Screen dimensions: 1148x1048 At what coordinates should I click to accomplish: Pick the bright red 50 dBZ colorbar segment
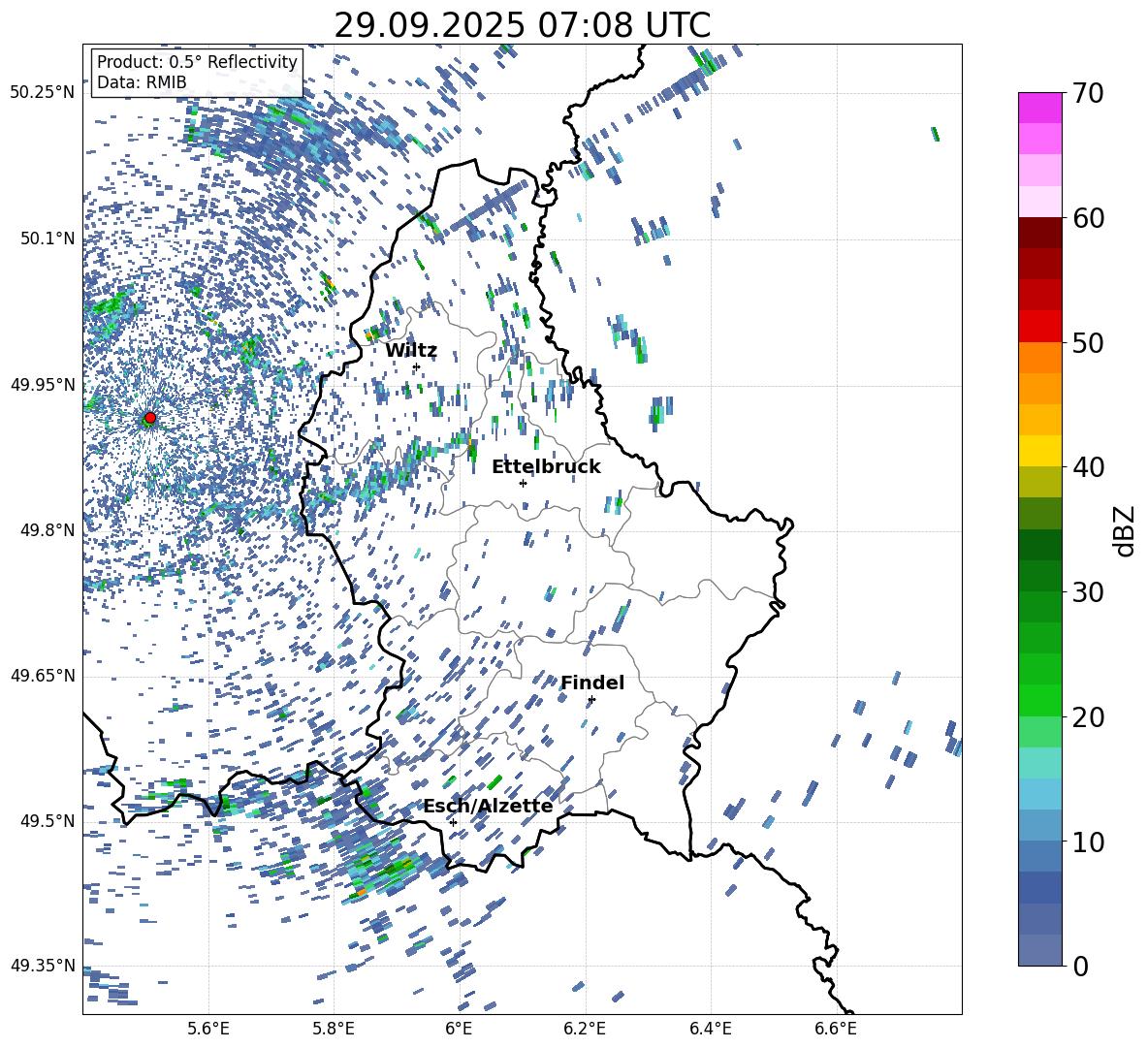click(1040, 326)
